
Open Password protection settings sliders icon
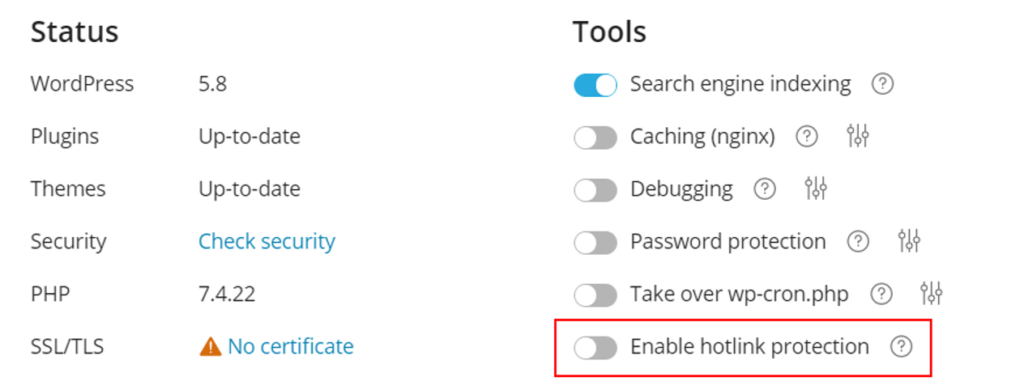tap(909, 241)
